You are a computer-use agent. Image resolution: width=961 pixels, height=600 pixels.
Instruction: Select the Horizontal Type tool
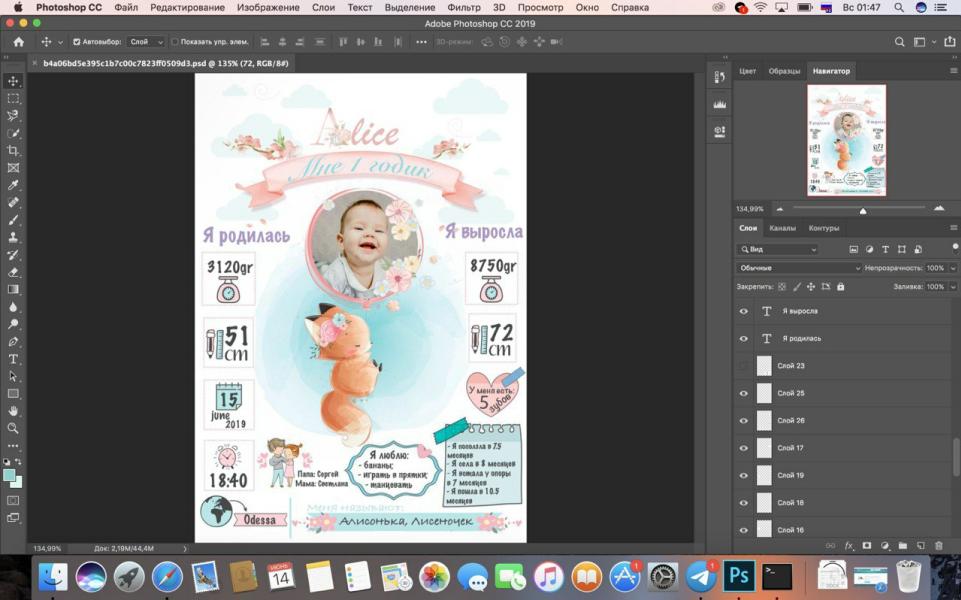click(x=13, y=359)
